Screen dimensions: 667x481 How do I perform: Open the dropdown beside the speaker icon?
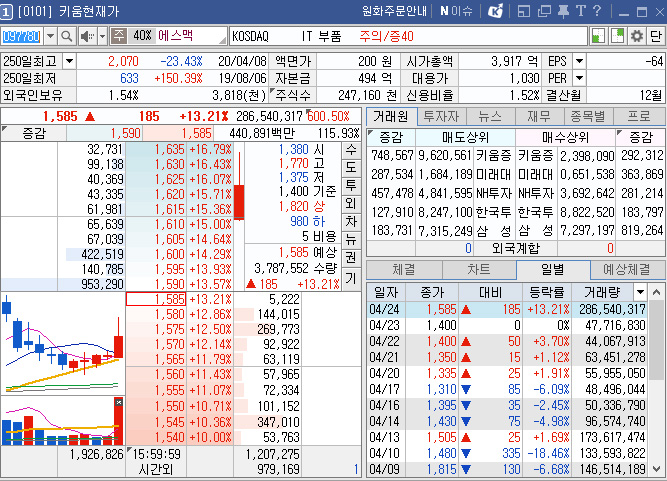pos(103,37)
